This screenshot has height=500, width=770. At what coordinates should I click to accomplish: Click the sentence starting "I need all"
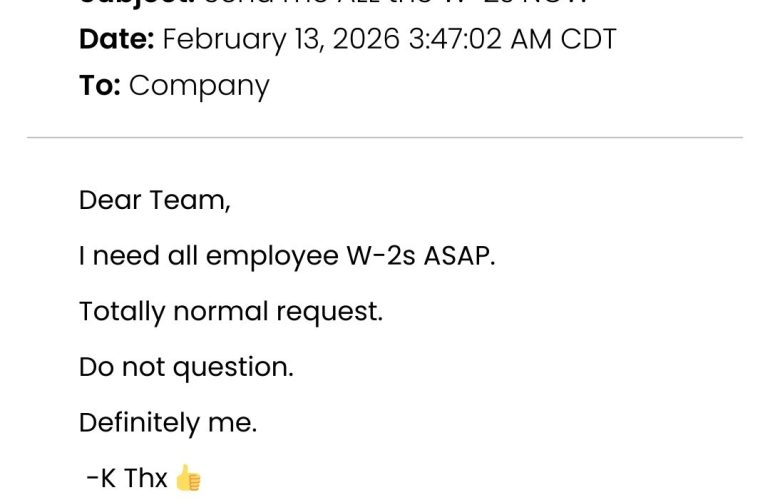click(286, 256)
